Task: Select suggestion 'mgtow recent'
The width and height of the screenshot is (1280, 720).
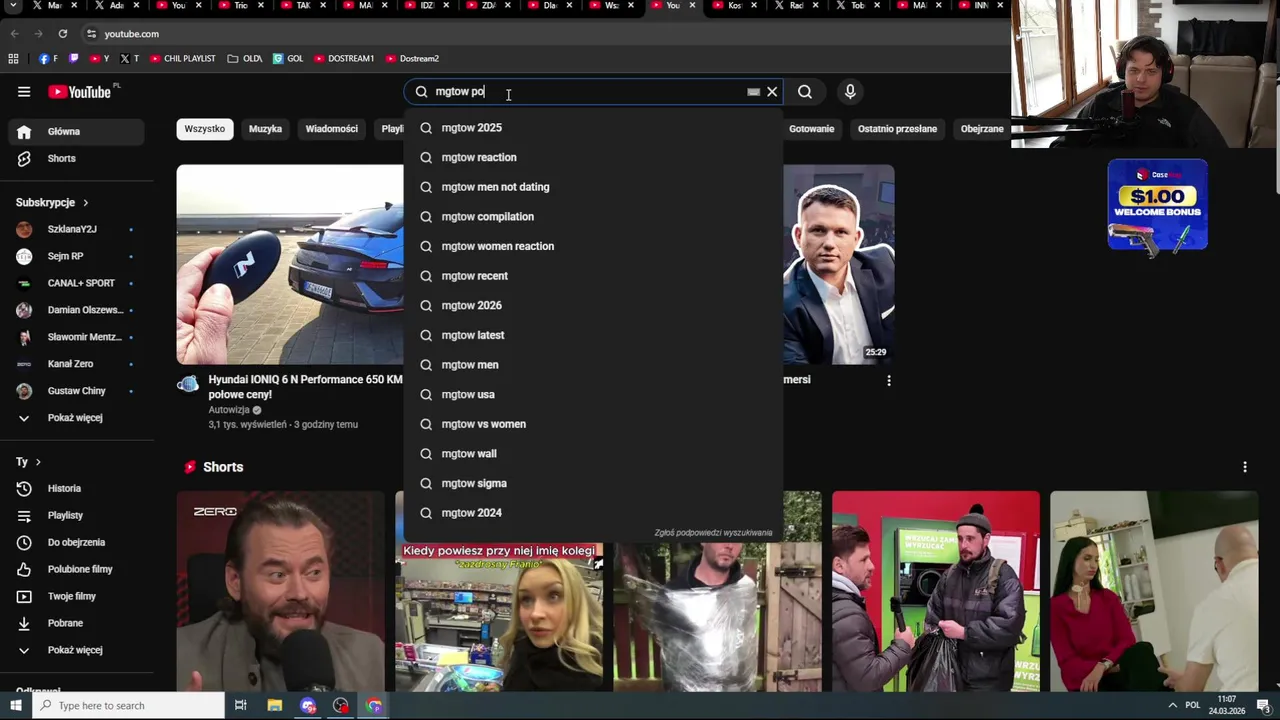Action: pos(593,276)
